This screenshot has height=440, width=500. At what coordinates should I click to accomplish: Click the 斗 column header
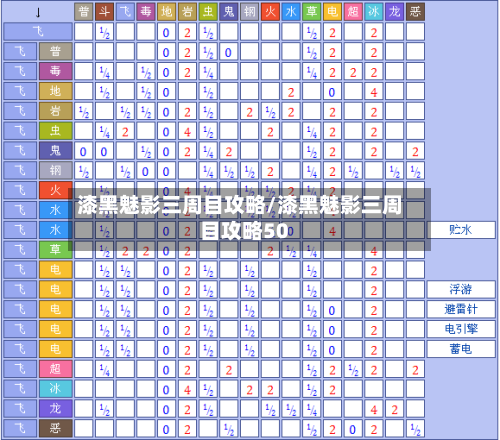pyautogui.click(x=104, y=12)
